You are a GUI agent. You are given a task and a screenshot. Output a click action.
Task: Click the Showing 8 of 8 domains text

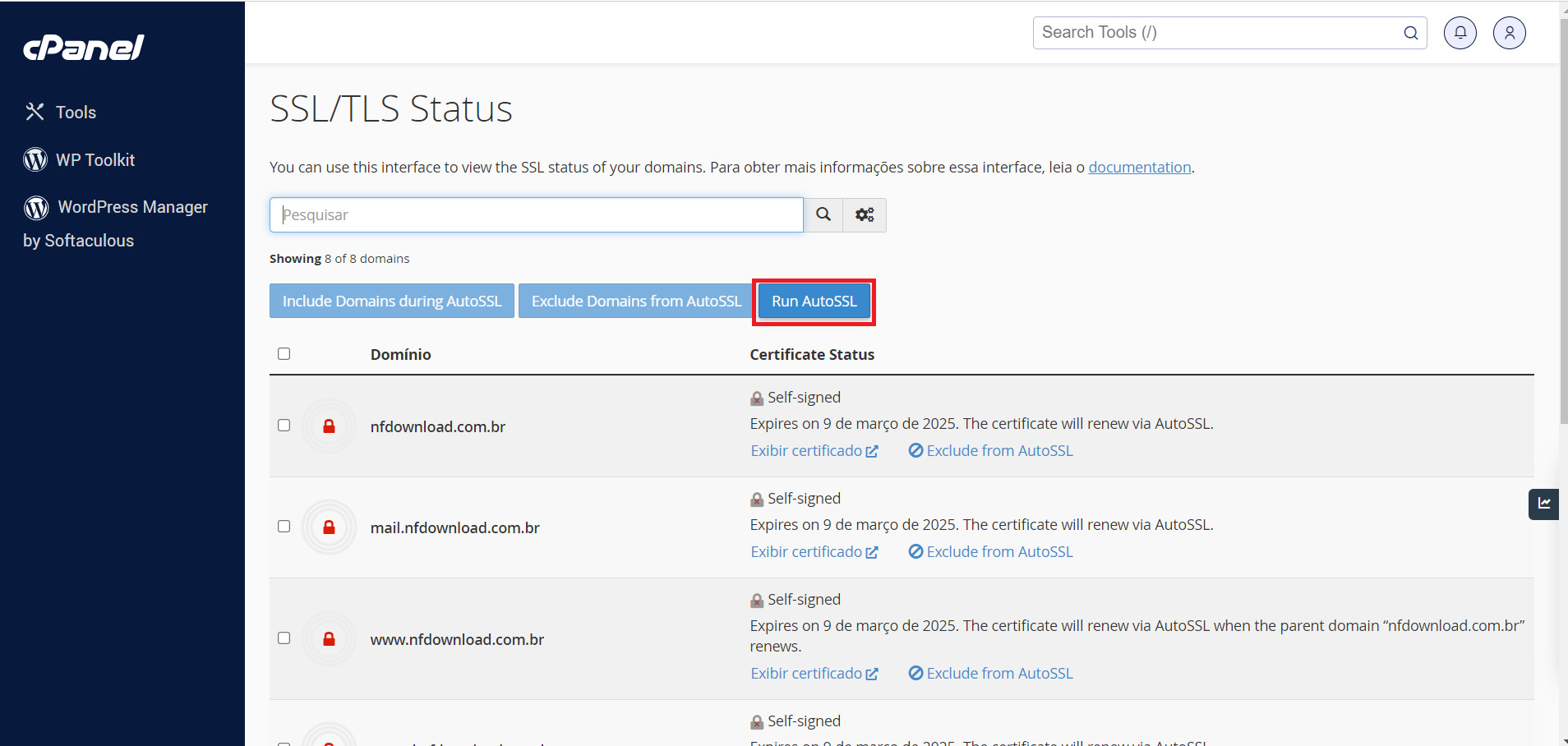[339, 259]
